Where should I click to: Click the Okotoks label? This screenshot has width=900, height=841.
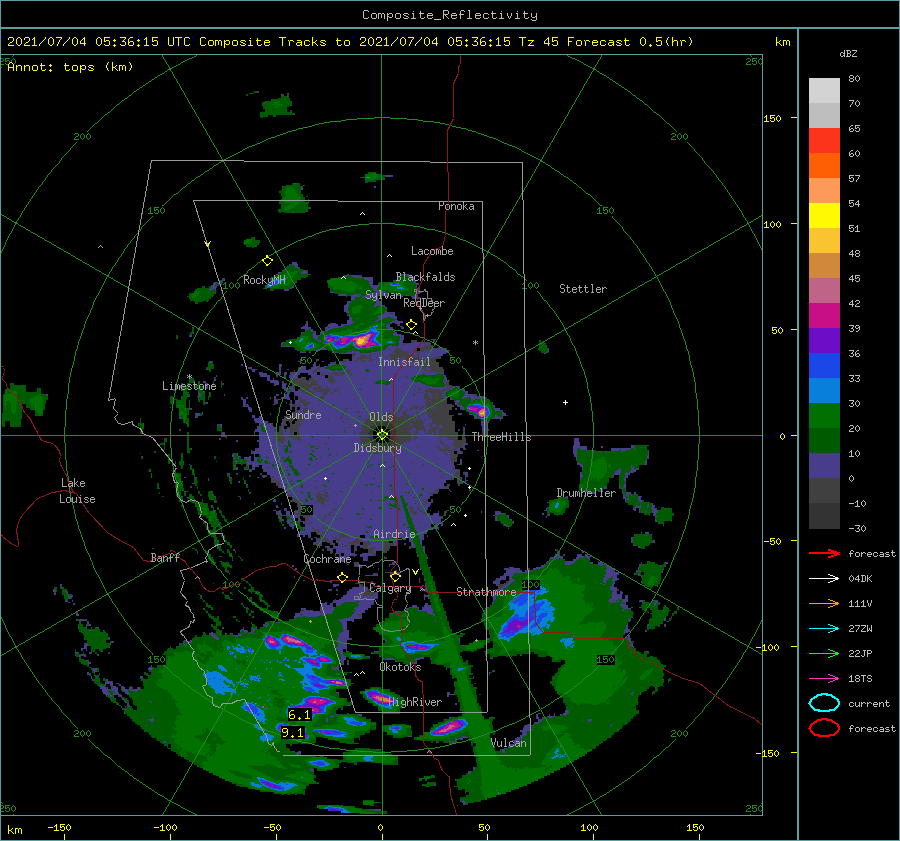(400, 667)
